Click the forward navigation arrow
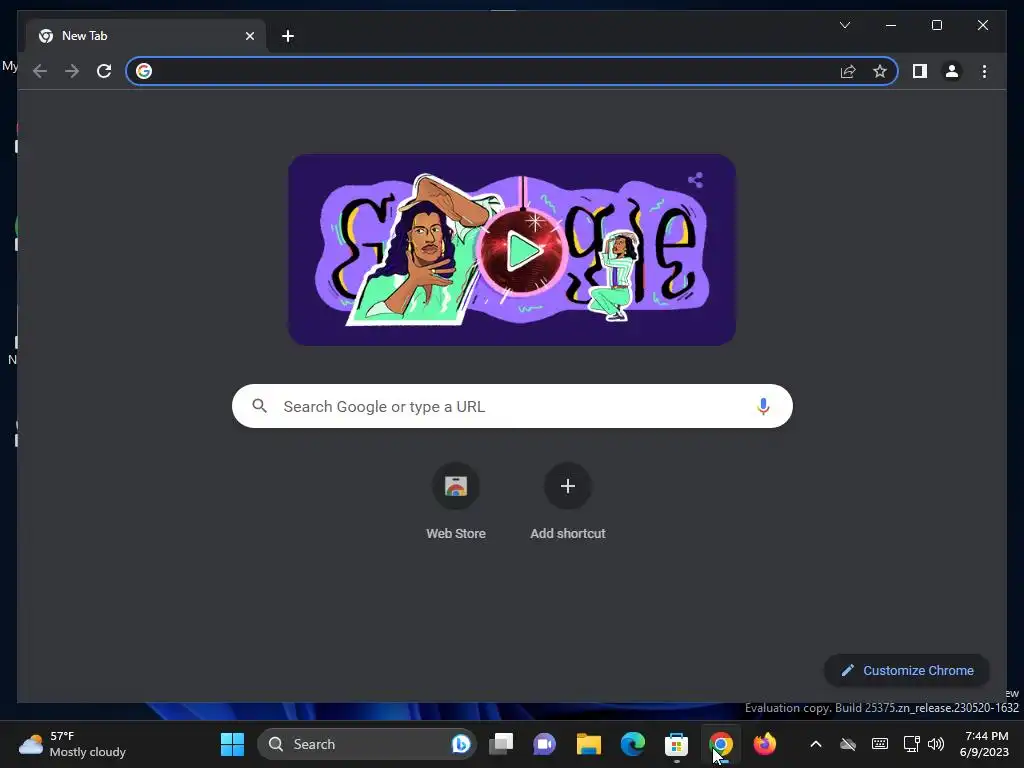 (x=72, y=71)
